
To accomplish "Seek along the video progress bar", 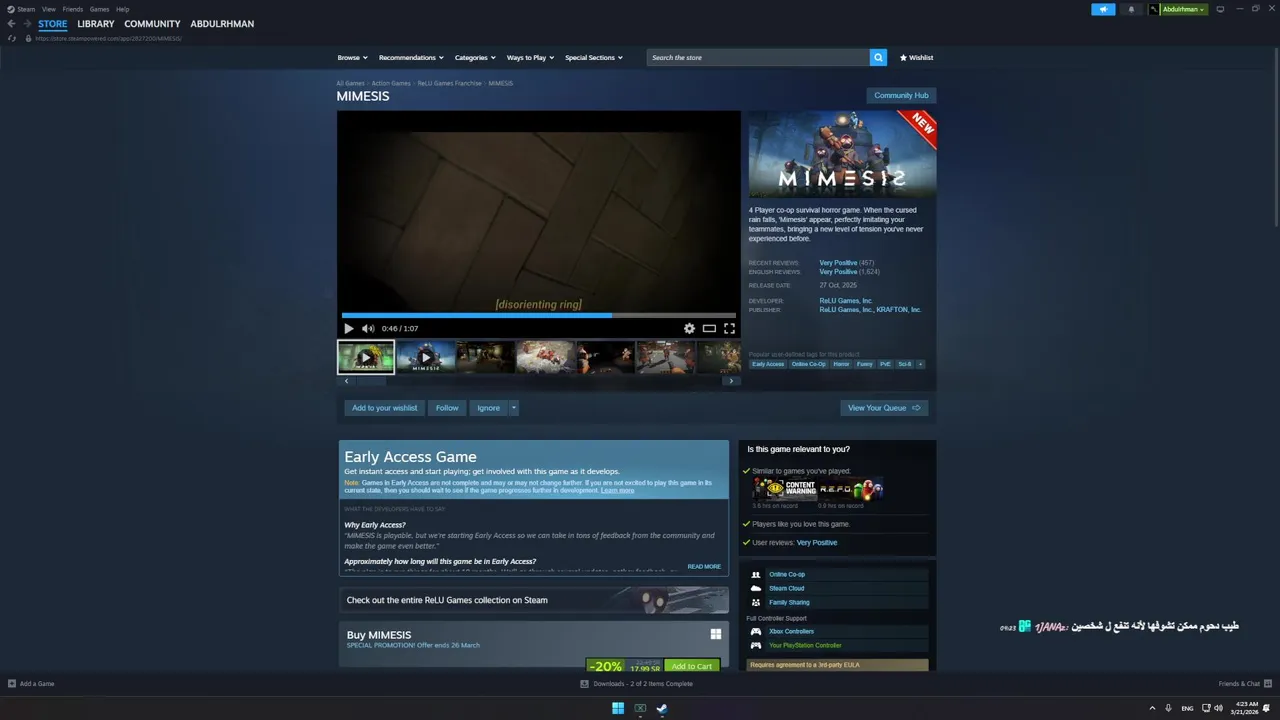I will tap(539, 315).
